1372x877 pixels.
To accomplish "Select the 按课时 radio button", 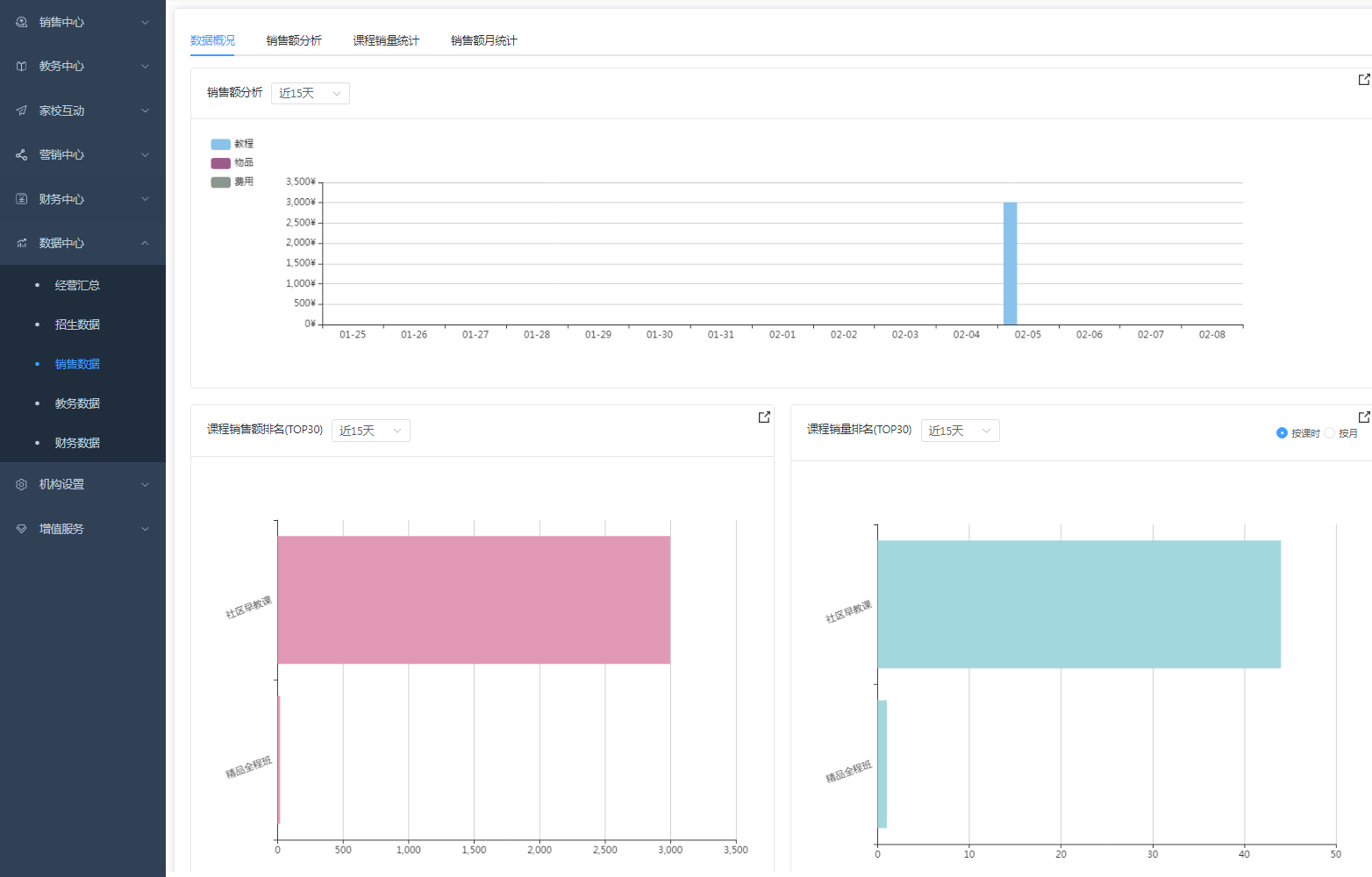I will (x=1282, y=432).
